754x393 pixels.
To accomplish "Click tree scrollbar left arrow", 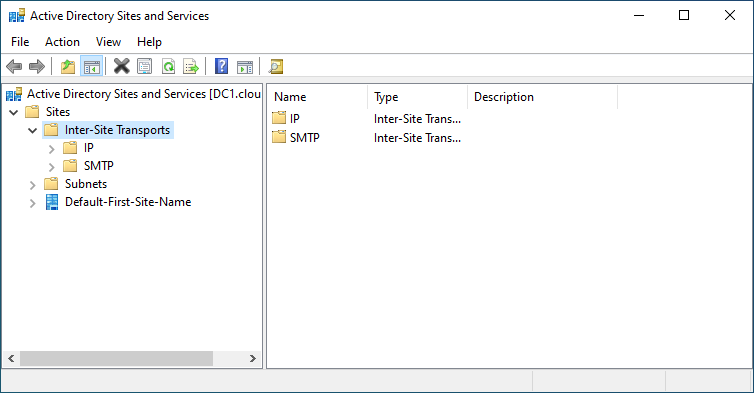I will [x=11, y=358].
